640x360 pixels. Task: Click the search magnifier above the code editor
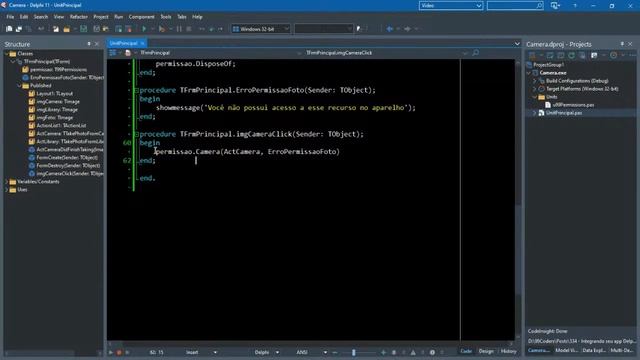point(476,53)
